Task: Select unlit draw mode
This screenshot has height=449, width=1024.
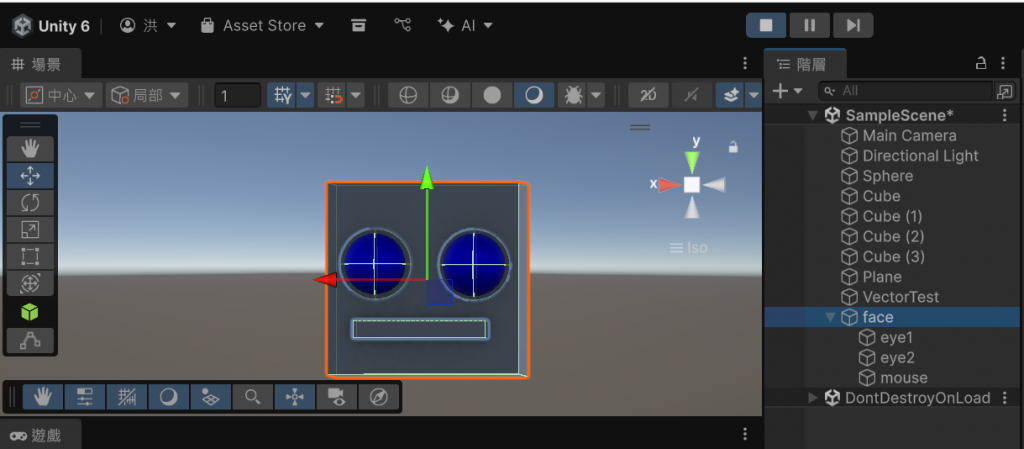Action: (492, 95)
